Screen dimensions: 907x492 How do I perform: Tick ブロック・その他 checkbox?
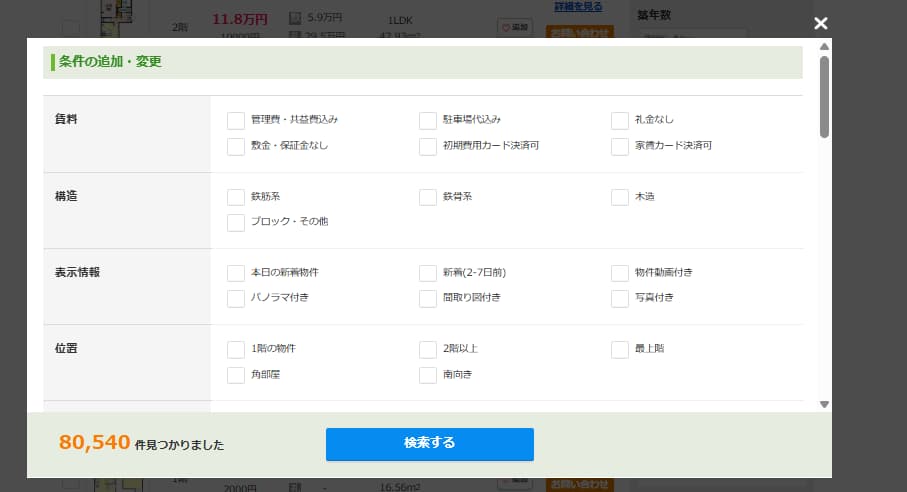point(235,223)
